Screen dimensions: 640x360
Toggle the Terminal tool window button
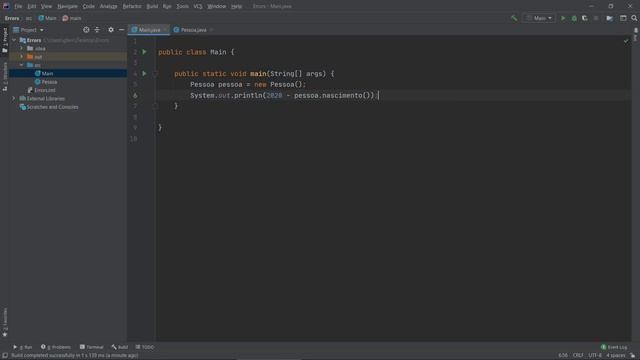91,347
